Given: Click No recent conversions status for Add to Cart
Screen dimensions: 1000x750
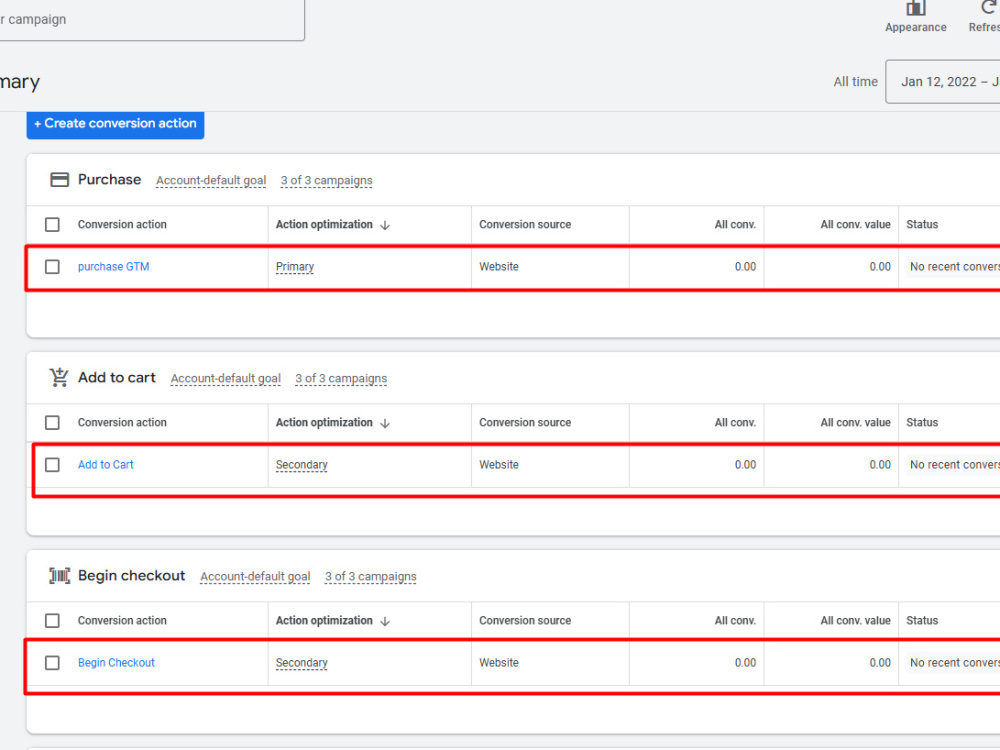Looking at the screenshot, I should (x=954, y=465).
